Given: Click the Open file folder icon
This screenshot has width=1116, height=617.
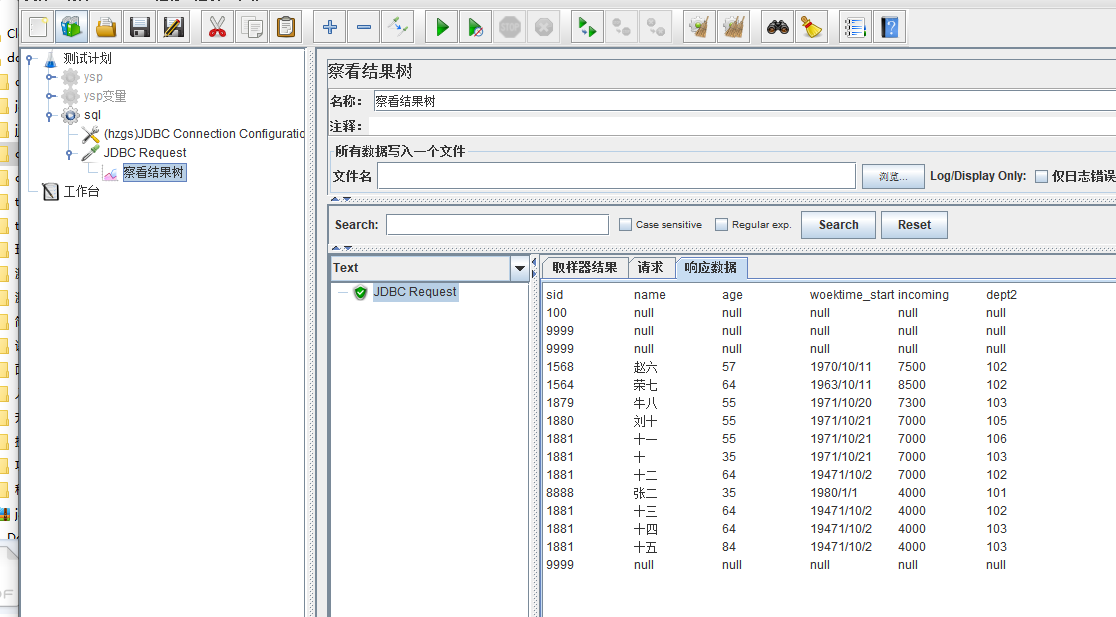Looking at the screenshot, I should click(x=106, y=28).
